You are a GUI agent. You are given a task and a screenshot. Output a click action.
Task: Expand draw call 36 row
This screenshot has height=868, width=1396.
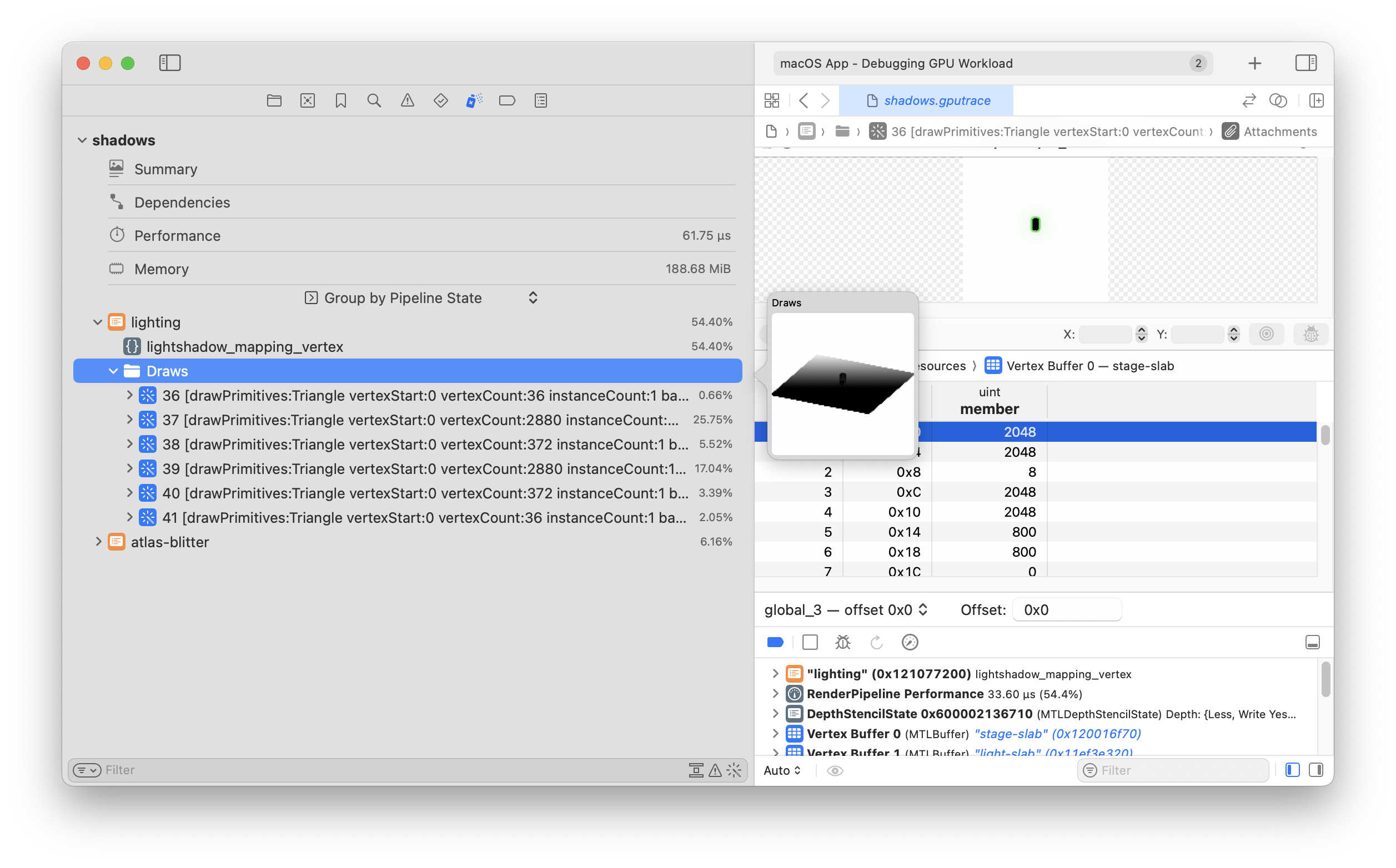130,396
